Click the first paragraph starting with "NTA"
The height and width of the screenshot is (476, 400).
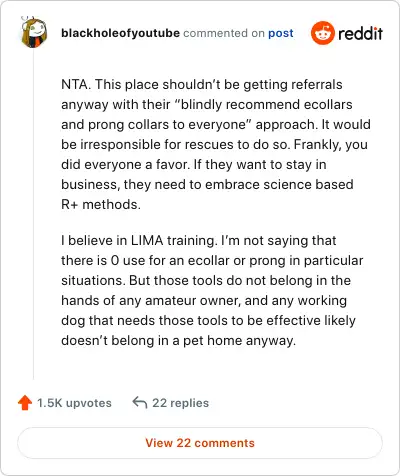(x=216, y=144)
